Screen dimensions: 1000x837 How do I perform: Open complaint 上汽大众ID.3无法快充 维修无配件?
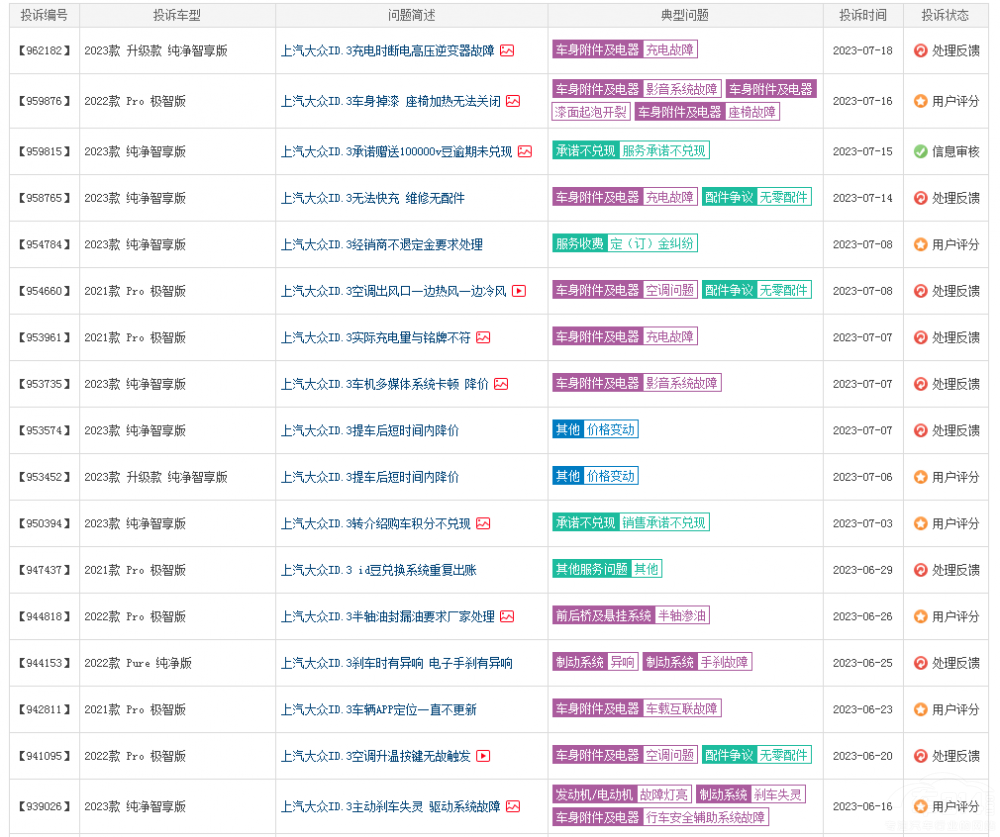pyautogui.click(x=372, y=198)
